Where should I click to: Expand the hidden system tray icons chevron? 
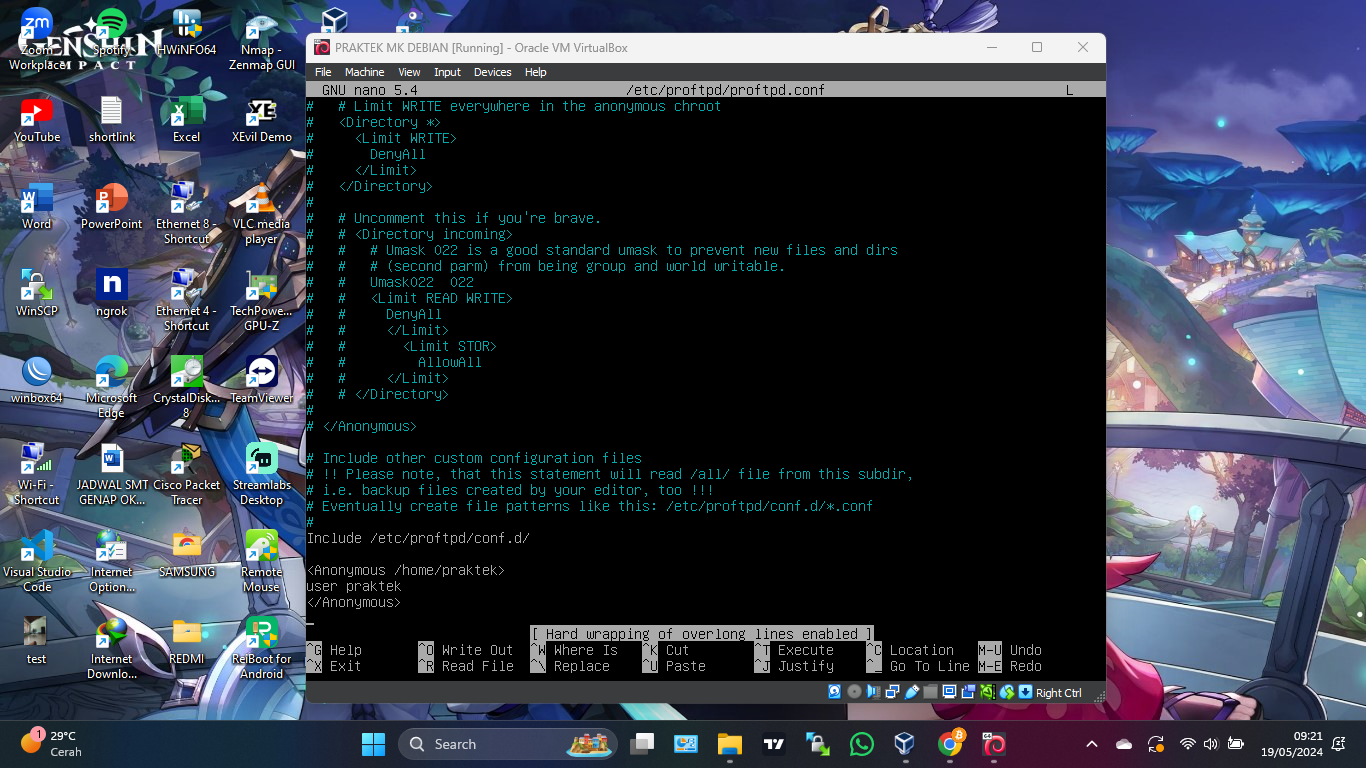[1092, 744]
